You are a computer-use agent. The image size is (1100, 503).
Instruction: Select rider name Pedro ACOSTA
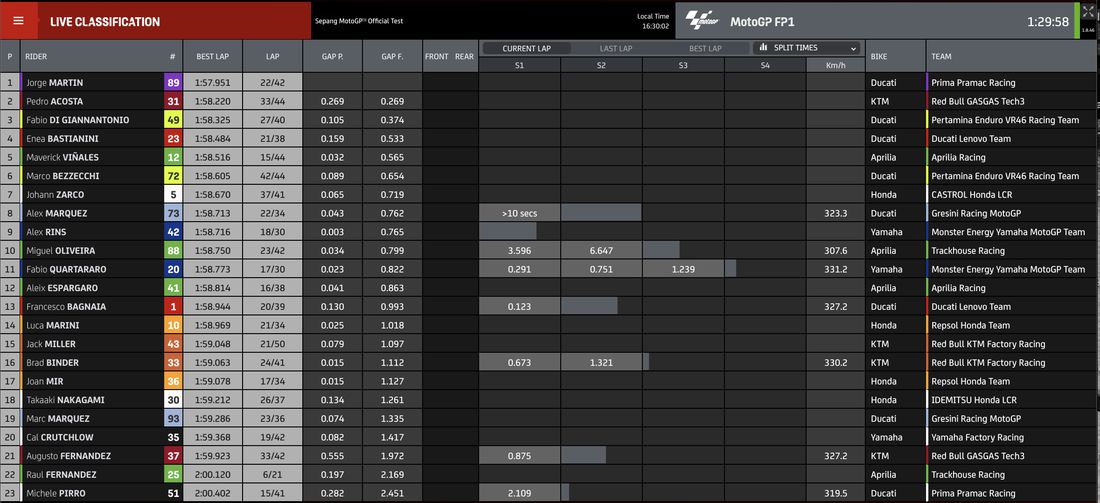click(x=54, y=101)
